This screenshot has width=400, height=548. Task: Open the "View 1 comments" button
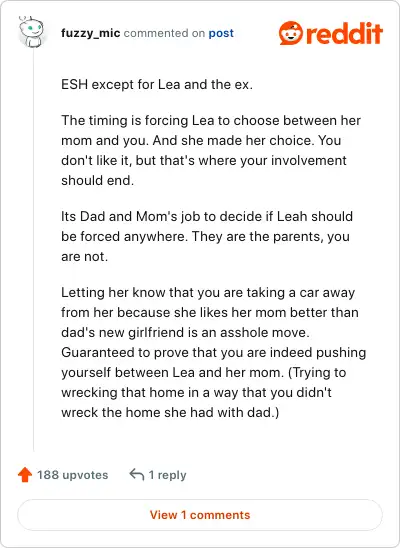point(200,515)
